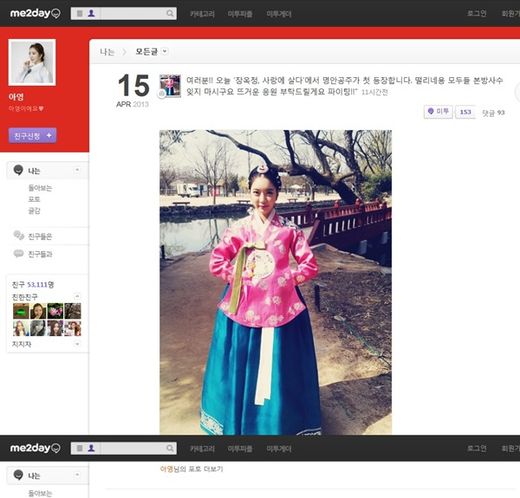
Task: Open the hanbok photo in the post
Action: click(276, 282)
